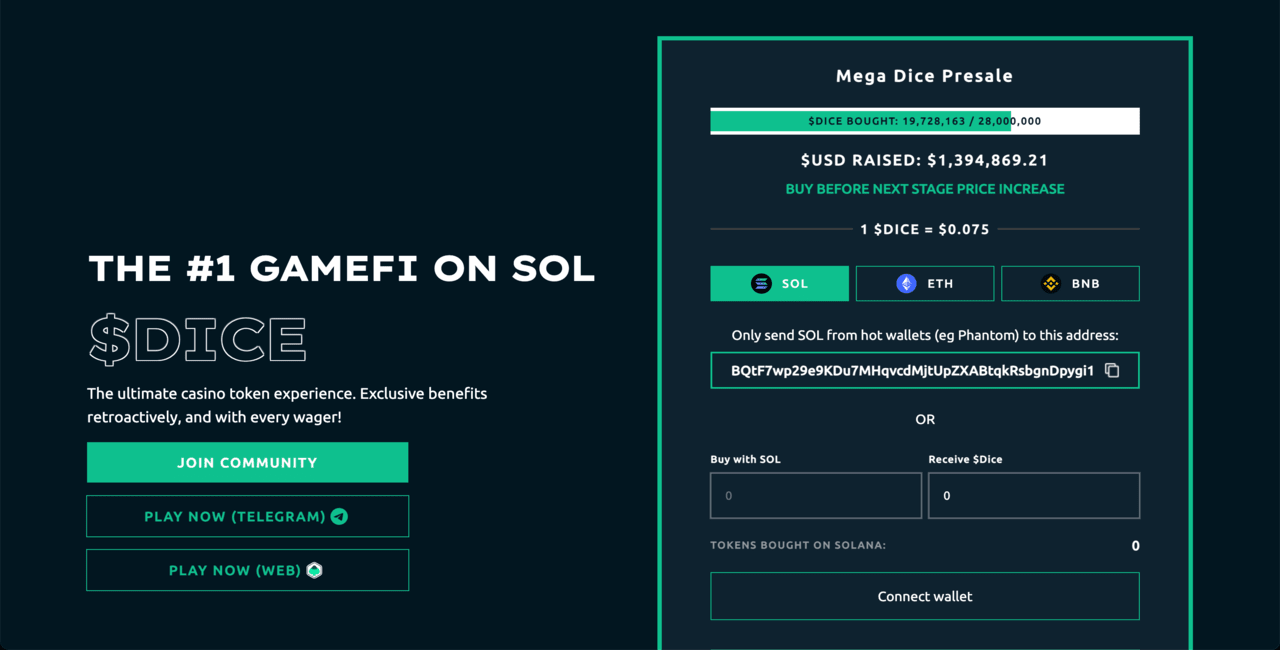Click the Ethereum logo icon
This screenshot has height=650, width=1280.
pyautogui.click(x=906, y=284)
